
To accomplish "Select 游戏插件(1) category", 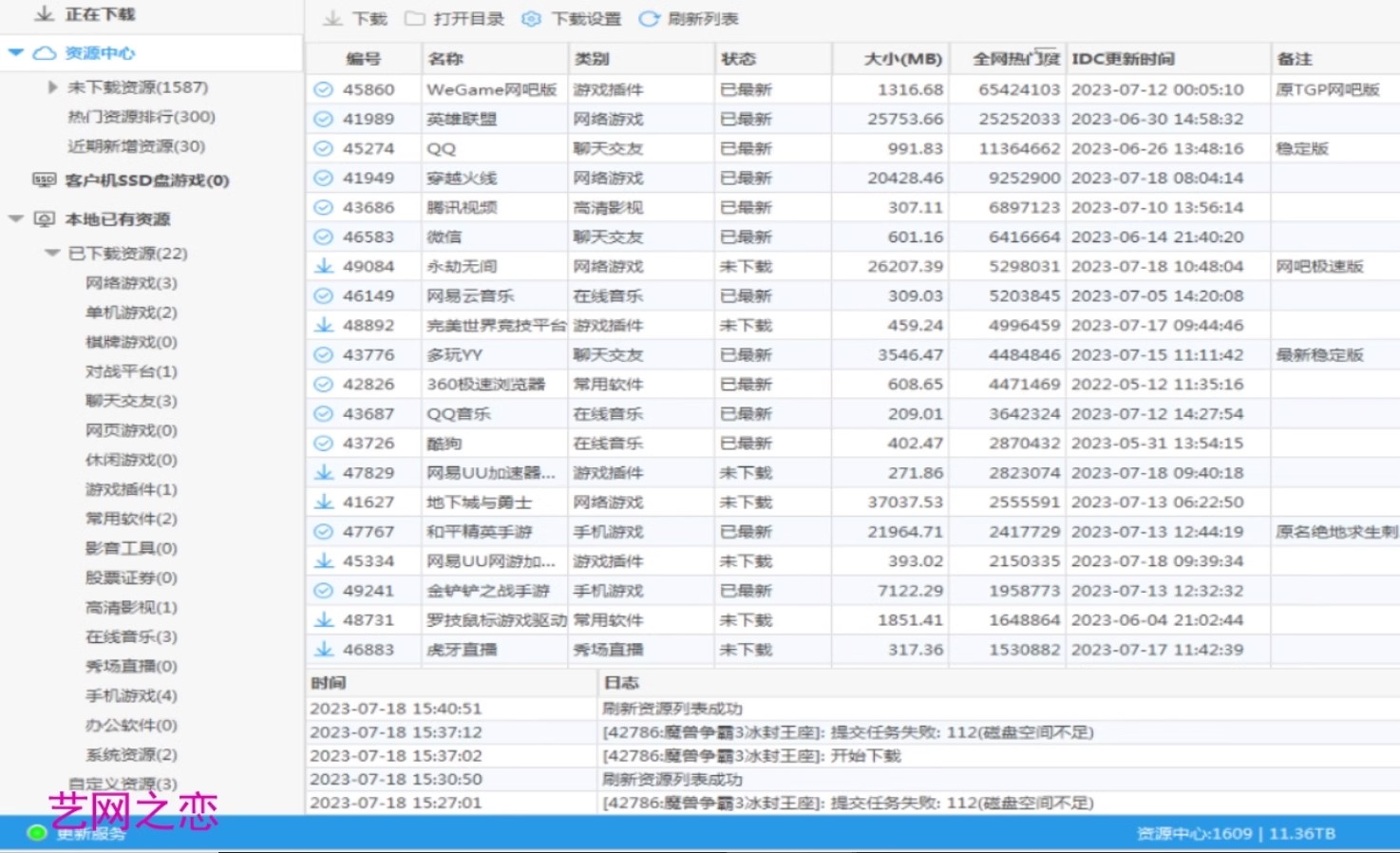I will click(131, 489).
